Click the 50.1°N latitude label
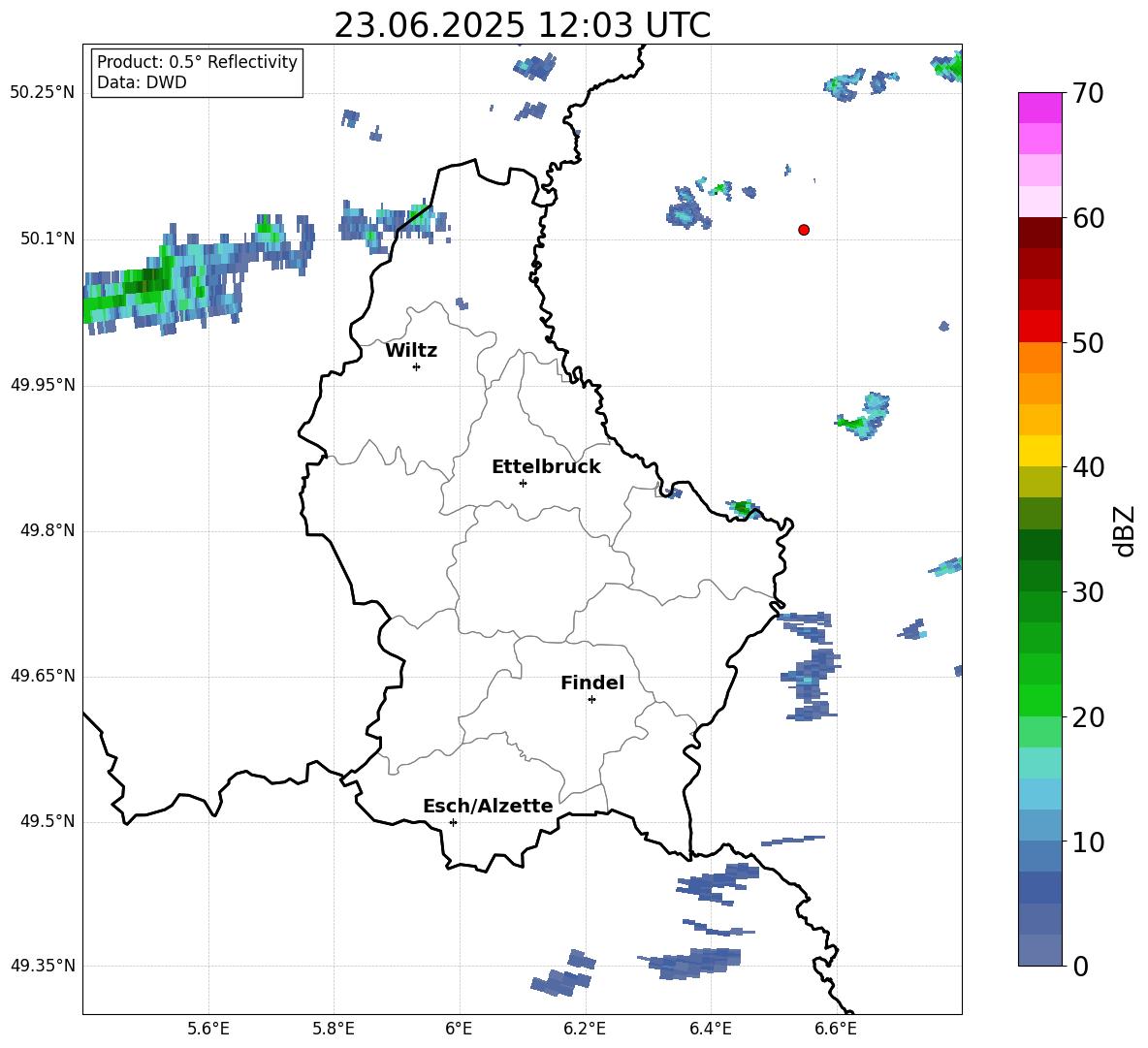The width and height of the screenshot is (1148, 1048). click(x=48, y=239)
